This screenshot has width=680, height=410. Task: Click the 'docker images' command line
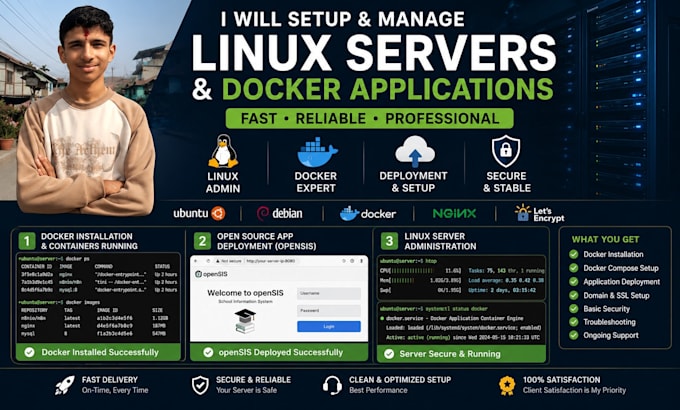[x=59, y=302]
